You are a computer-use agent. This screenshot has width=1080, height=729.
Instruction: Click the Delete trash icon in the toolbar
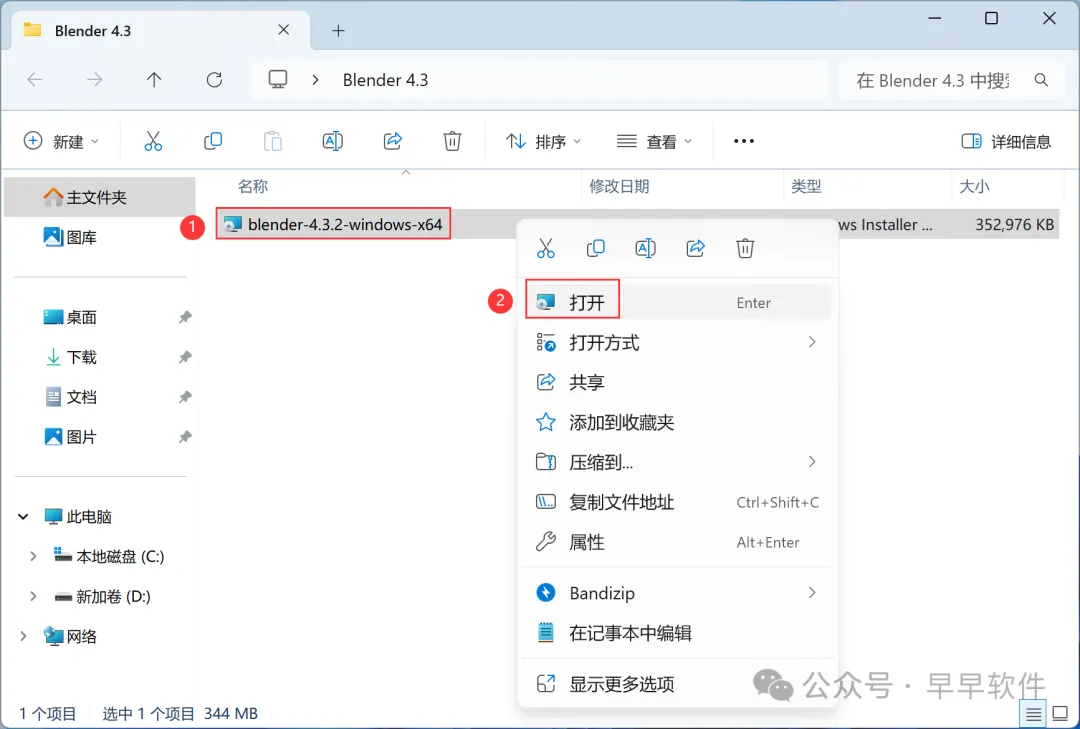coord(452,141)
